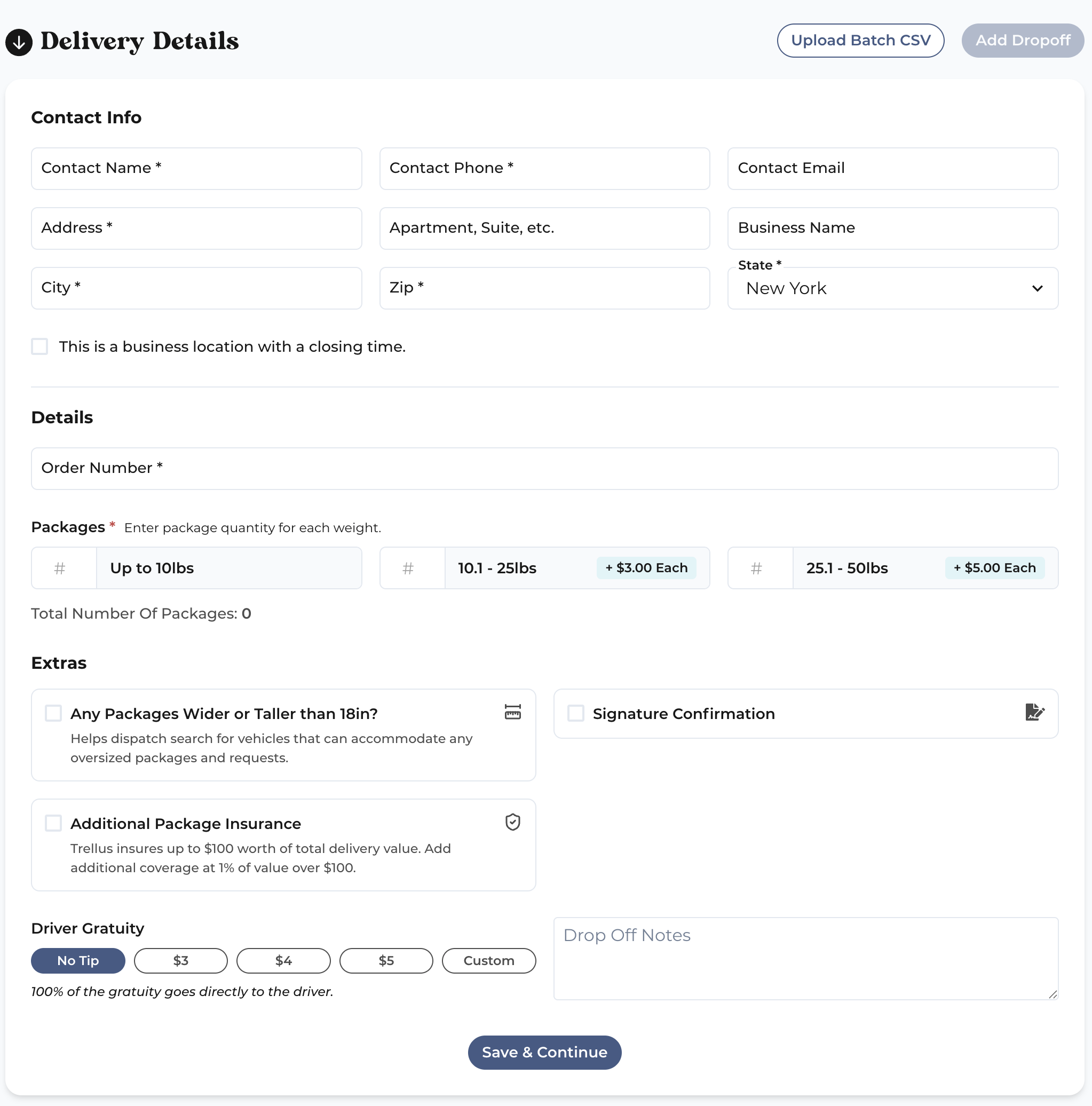Click quantity box for 25.1 - 50lbs
This screenshot has height=1106, width=1092.
pos(760,568)
